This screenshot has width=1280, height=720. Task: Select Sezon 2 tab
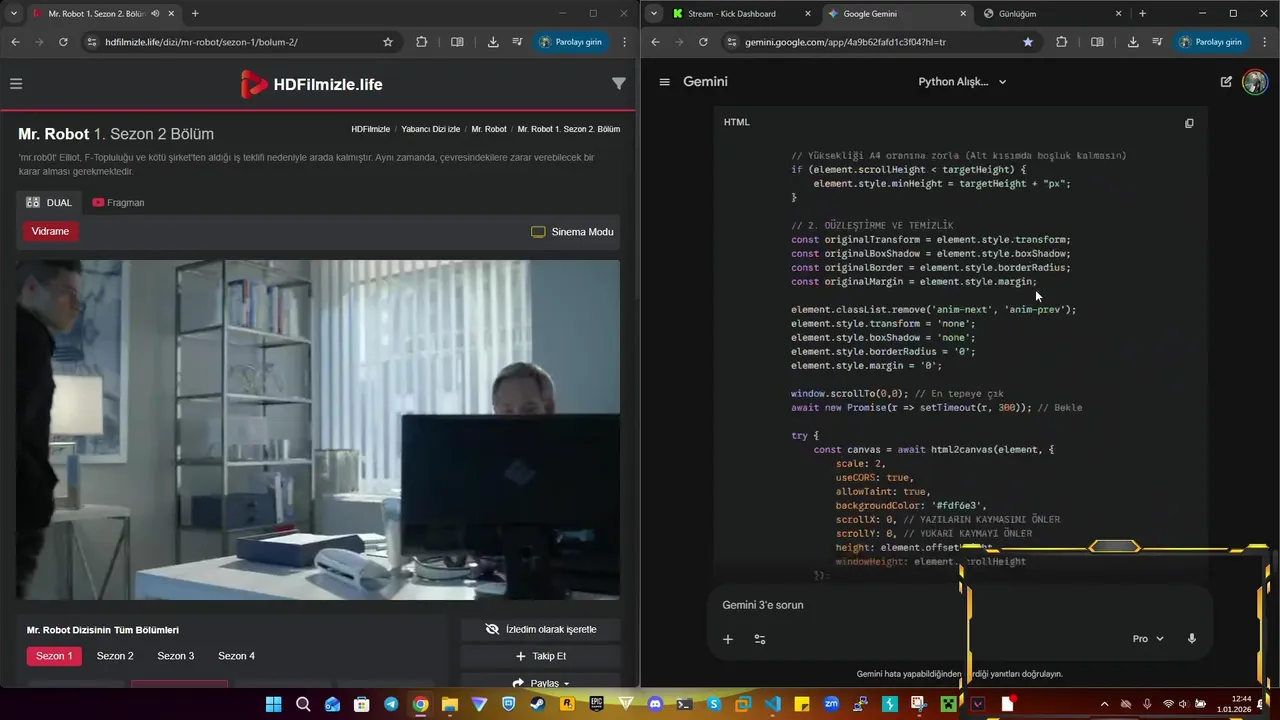[115, 656]
